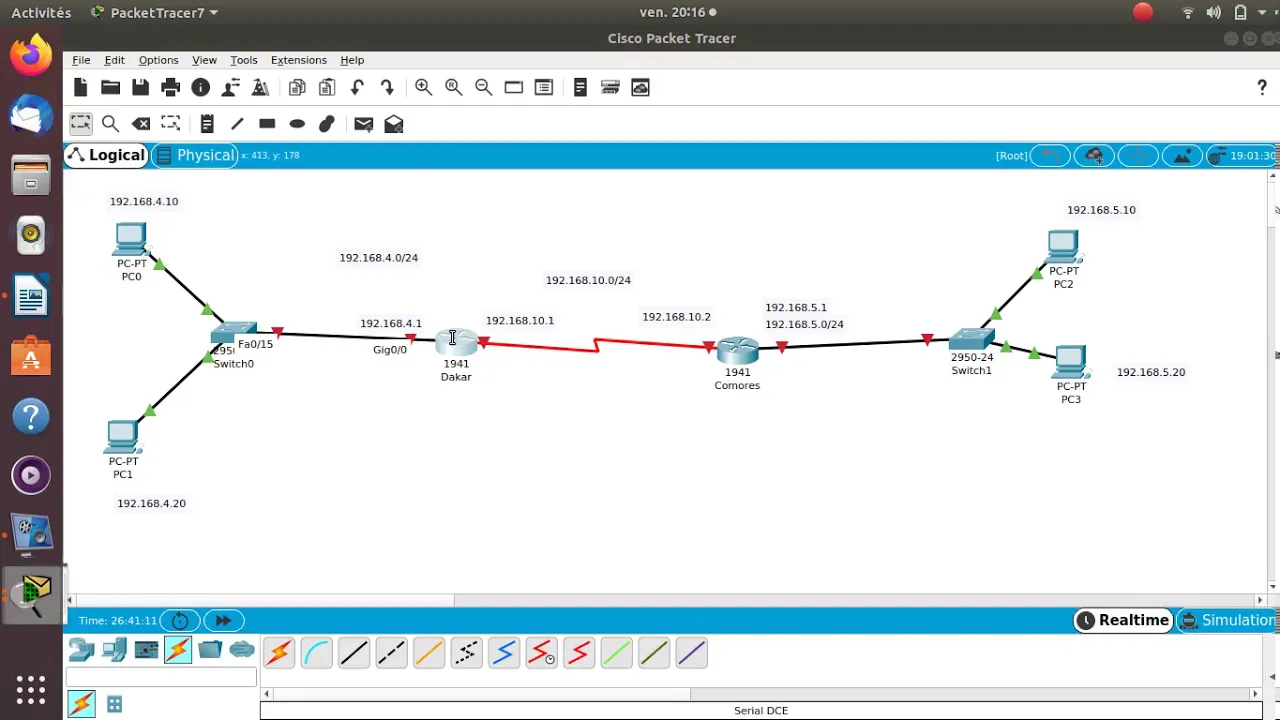The height and width of the screenshot is (720, 1280).
Task: Open the Edit menu
Action: pyautogui.click(x=114, y=60)
